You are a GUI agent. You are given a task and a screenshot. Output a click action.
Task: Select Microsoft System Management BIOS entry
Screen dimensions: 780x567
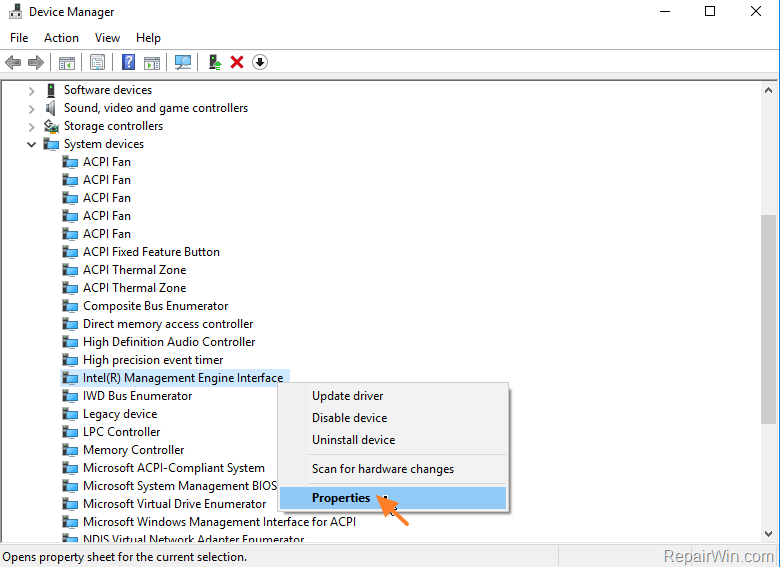180,486
